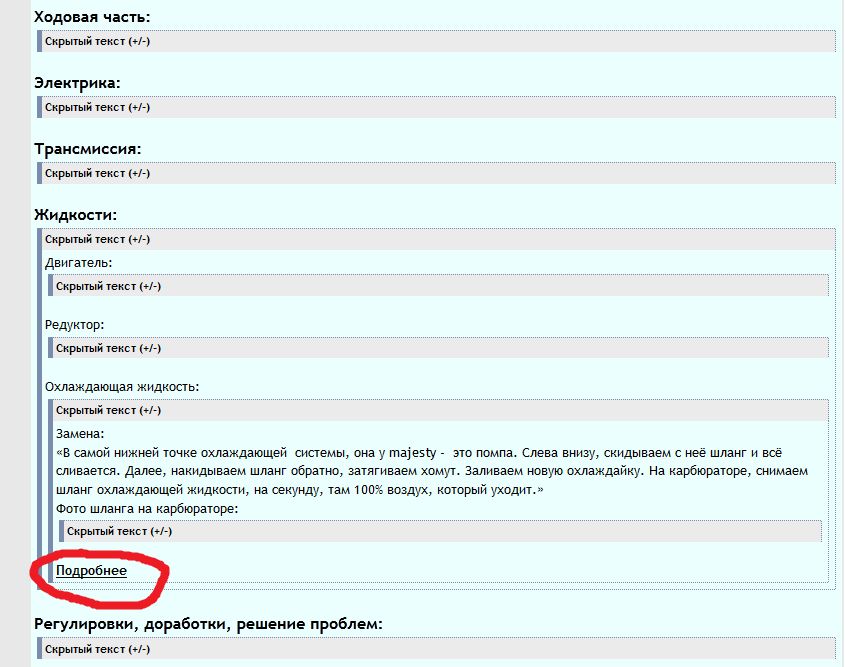Open the Подробнее link

pos(91,570)
